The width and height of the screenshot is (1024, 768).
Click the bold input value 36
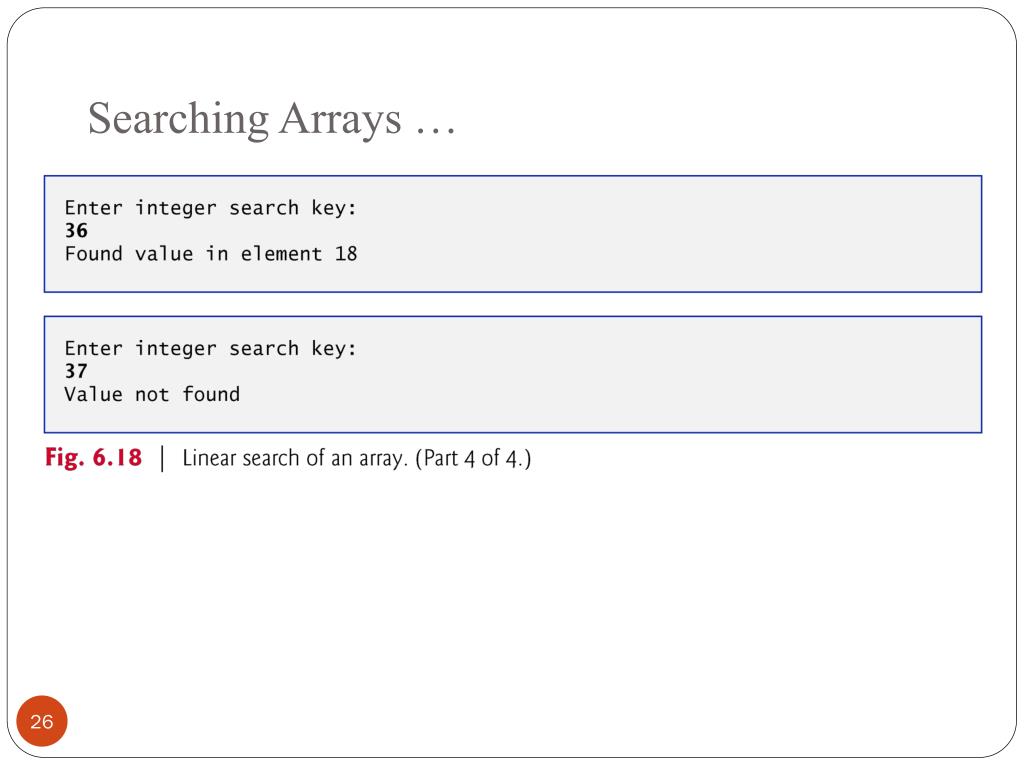coord(76,230)
